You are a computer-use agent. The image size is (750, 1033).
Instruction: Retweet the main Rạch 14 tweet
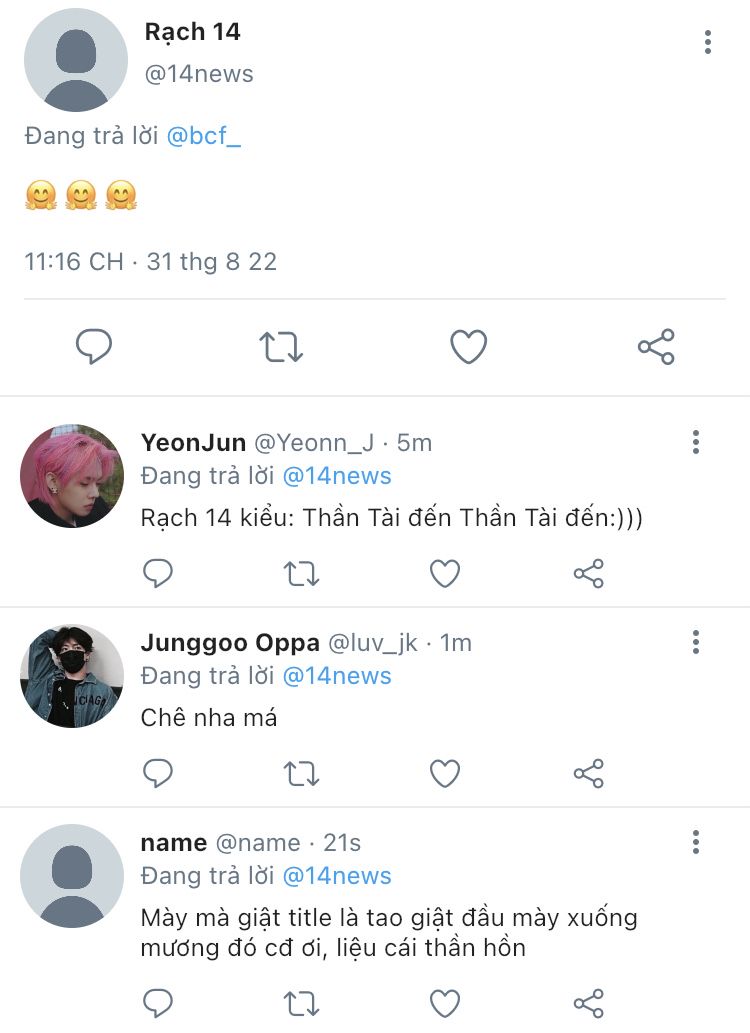tap(281, 347)
